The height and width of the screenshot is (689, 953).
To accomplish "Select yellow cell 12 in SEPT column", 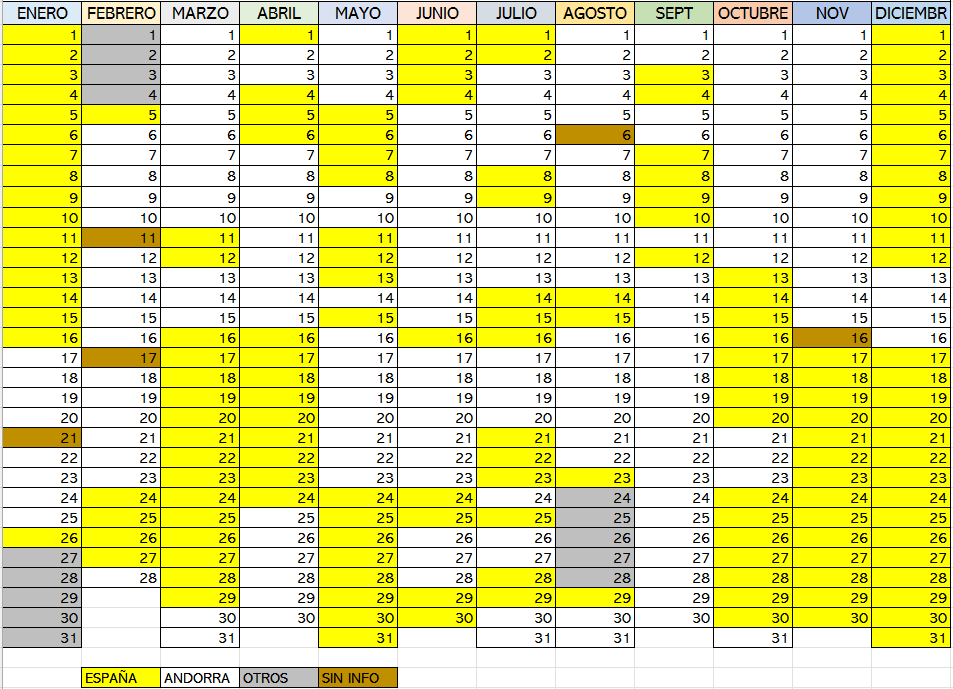I will pyautogui.click(x=674, y=258).
